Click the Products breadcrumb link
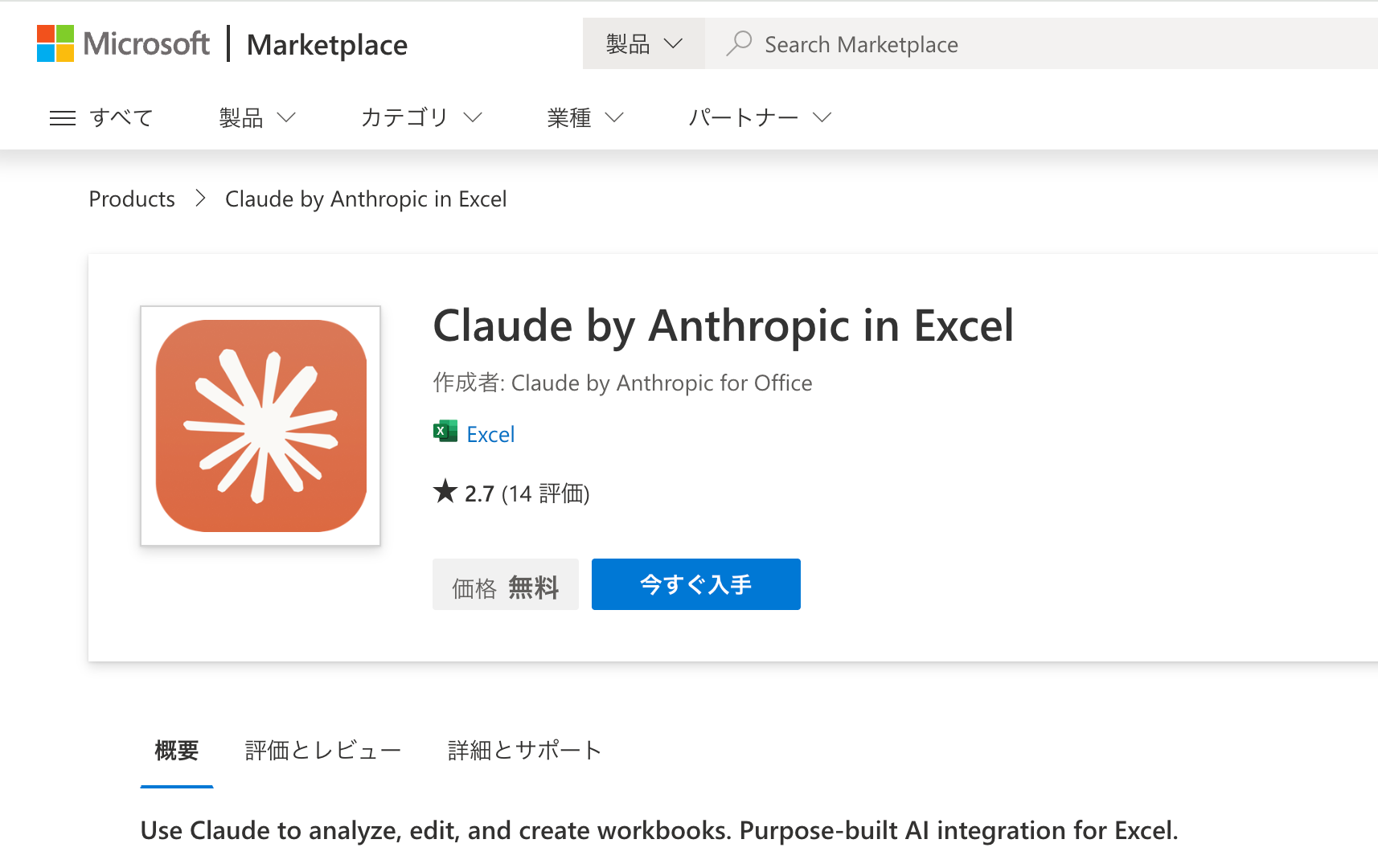This screenshot has width=1378, height=868. pyautogui.click(x=132, y=199)
